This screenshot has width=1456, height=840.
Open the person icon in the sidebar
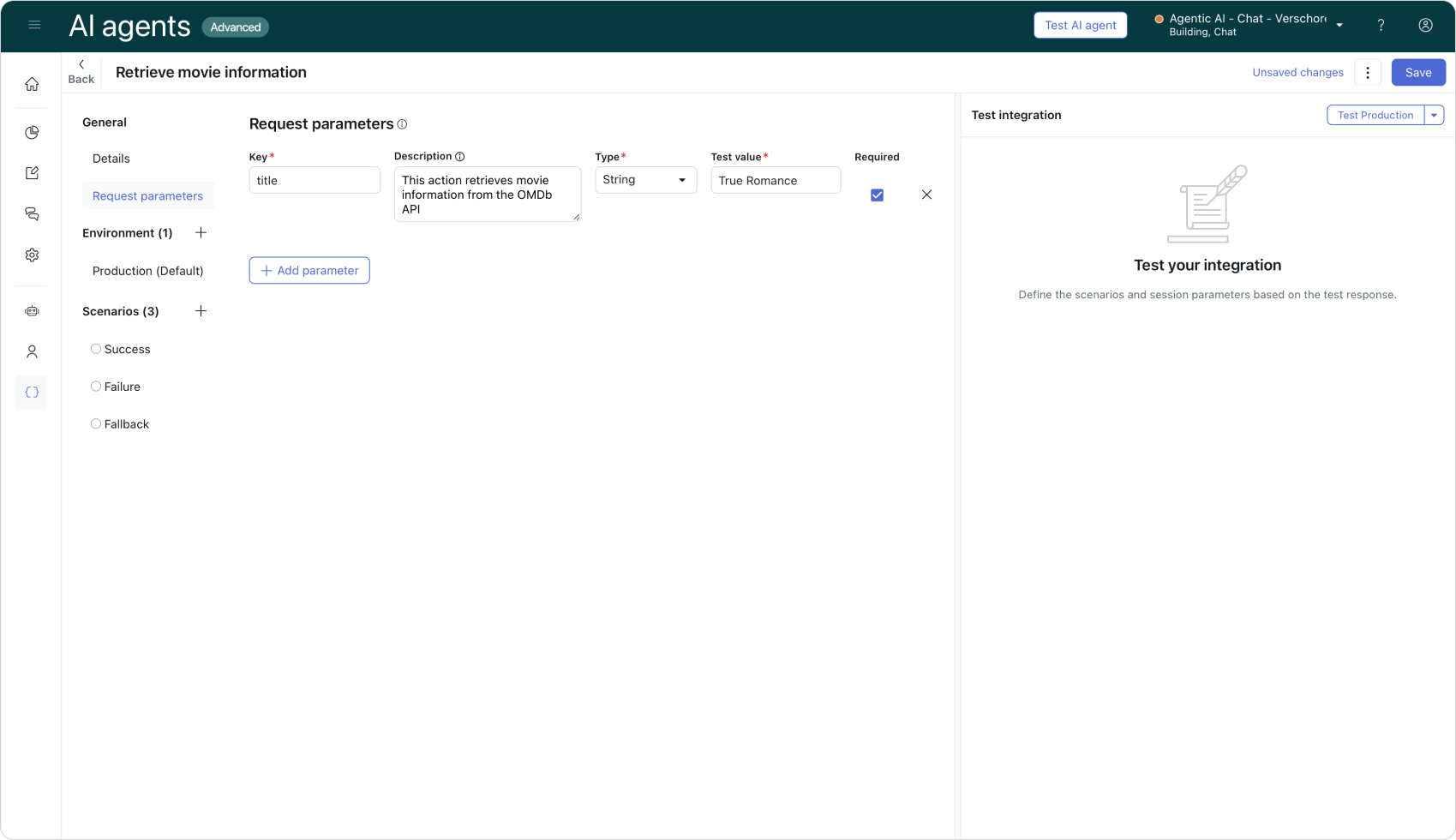32,351
